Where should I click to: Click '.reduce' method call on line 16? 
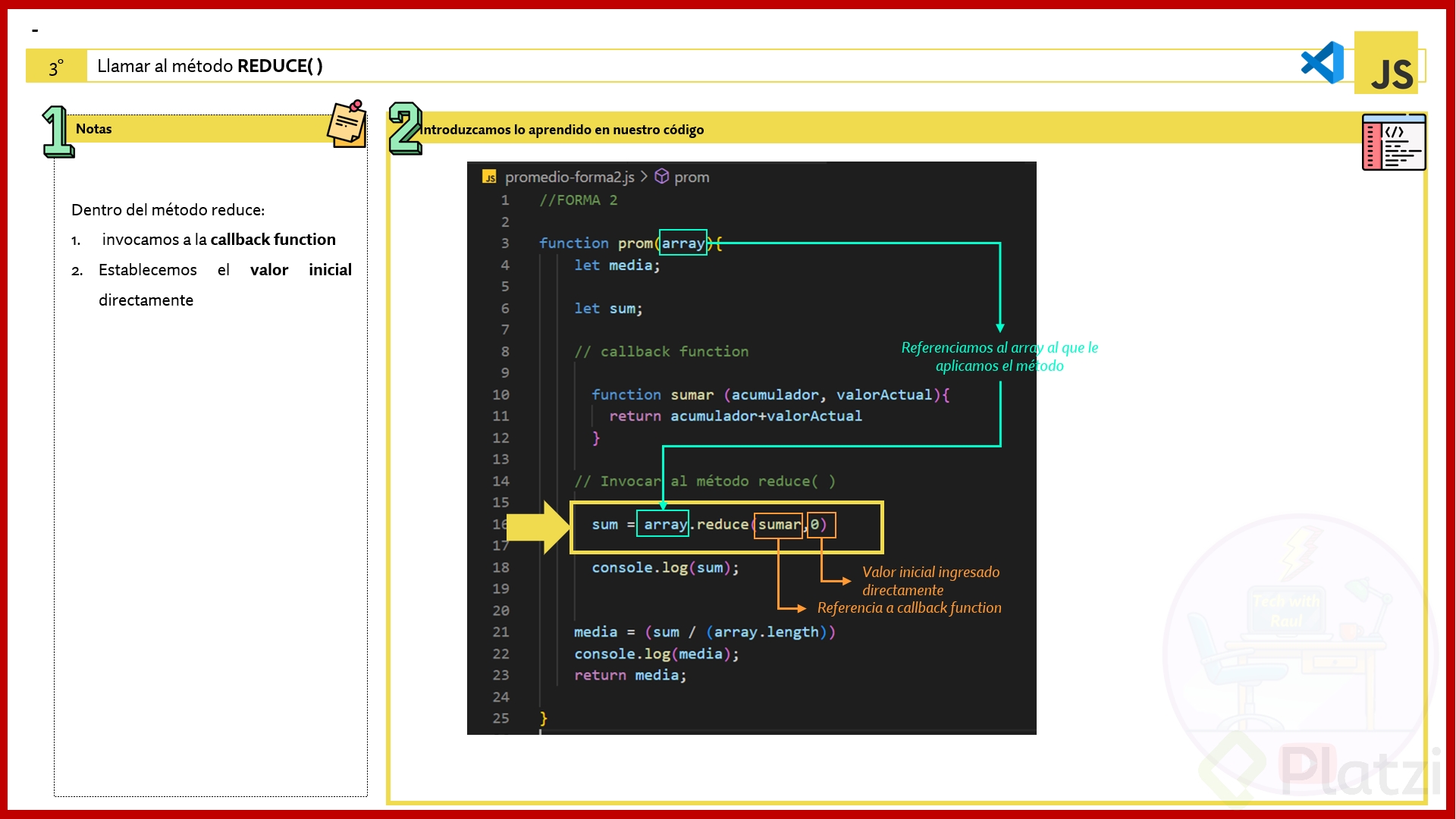coord(720,525)
